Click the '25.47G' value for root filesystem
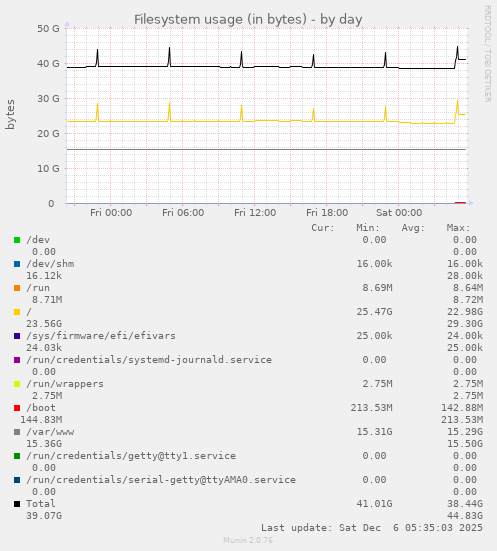This screenshot has height=551, width=497. point(374,312)
